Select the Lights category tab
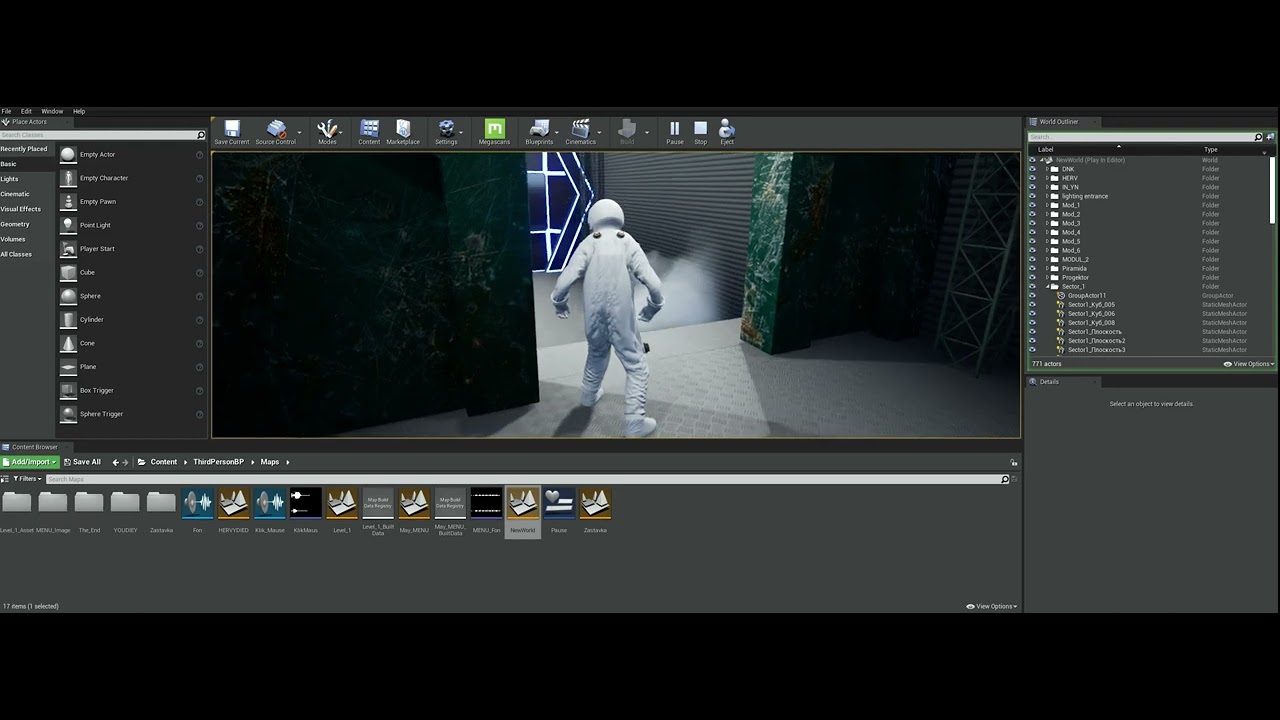Screen dimensions: 1280x720 [x=10, y=179]
